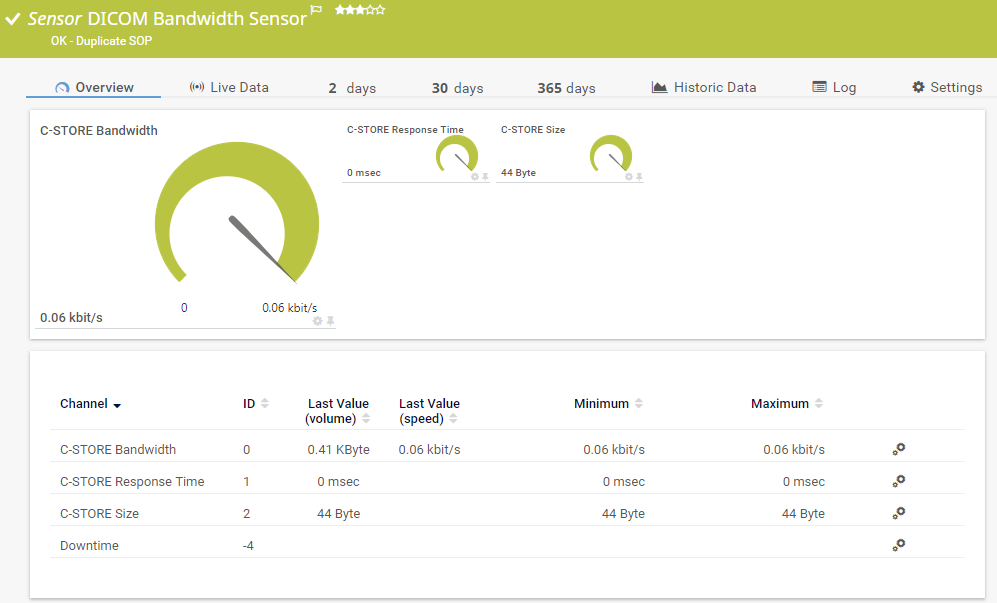997x603 pixels.
Task: Sort table by Minimum column
Action: (x=638, y=404)
